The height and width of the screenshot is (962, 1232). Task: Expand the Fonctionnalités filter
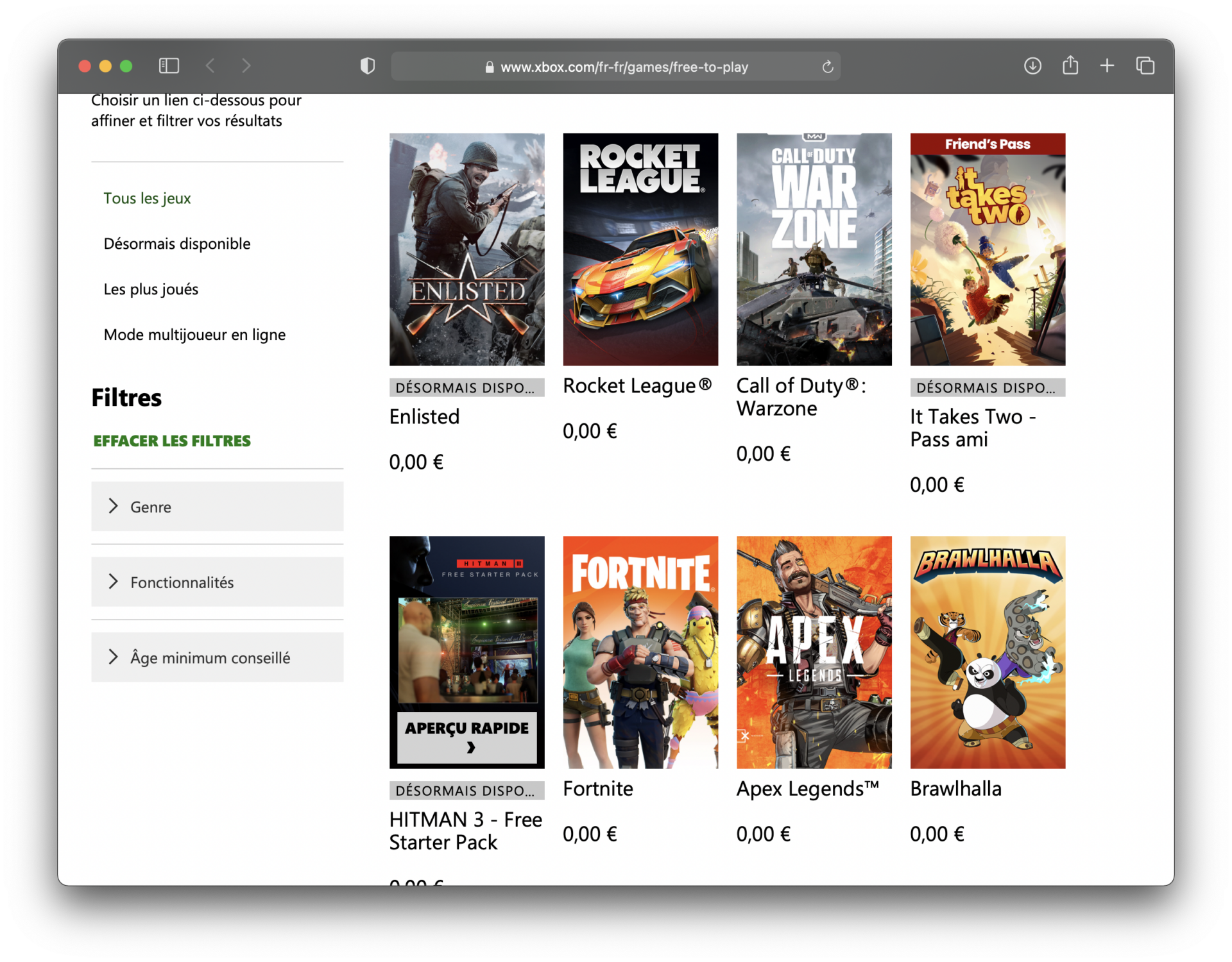217,582
